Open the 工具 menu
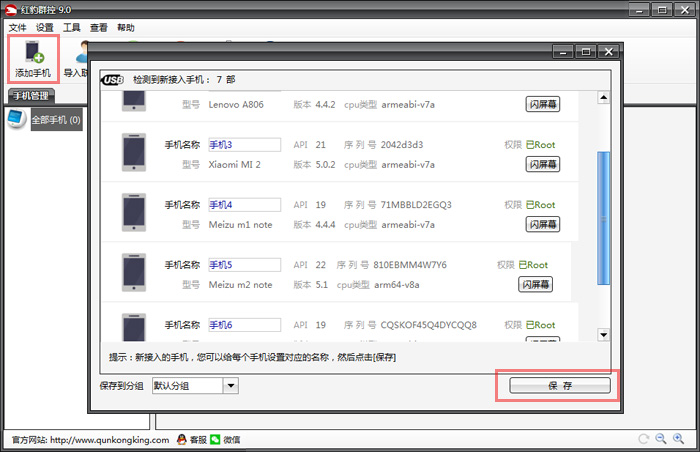700x452 pixels. coord(71,28)
